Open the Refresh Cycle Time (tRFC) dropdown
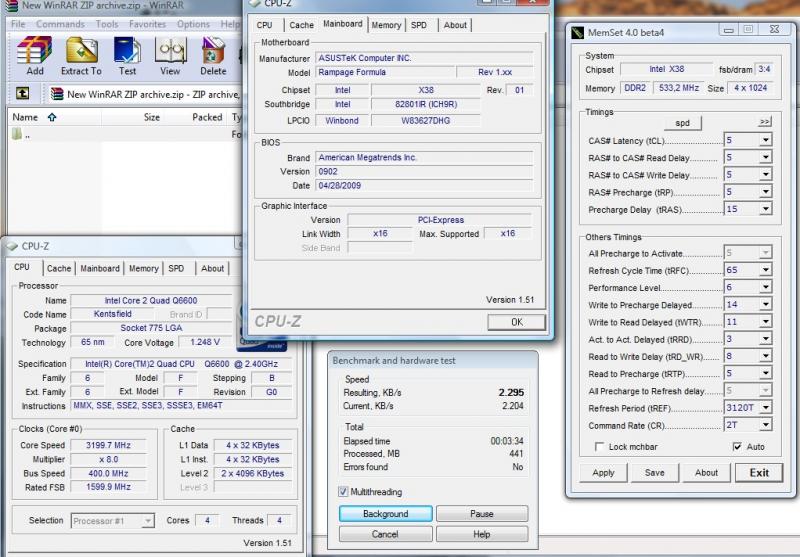The height and width of the screenshot is (557, 800). tap(765, 270)
